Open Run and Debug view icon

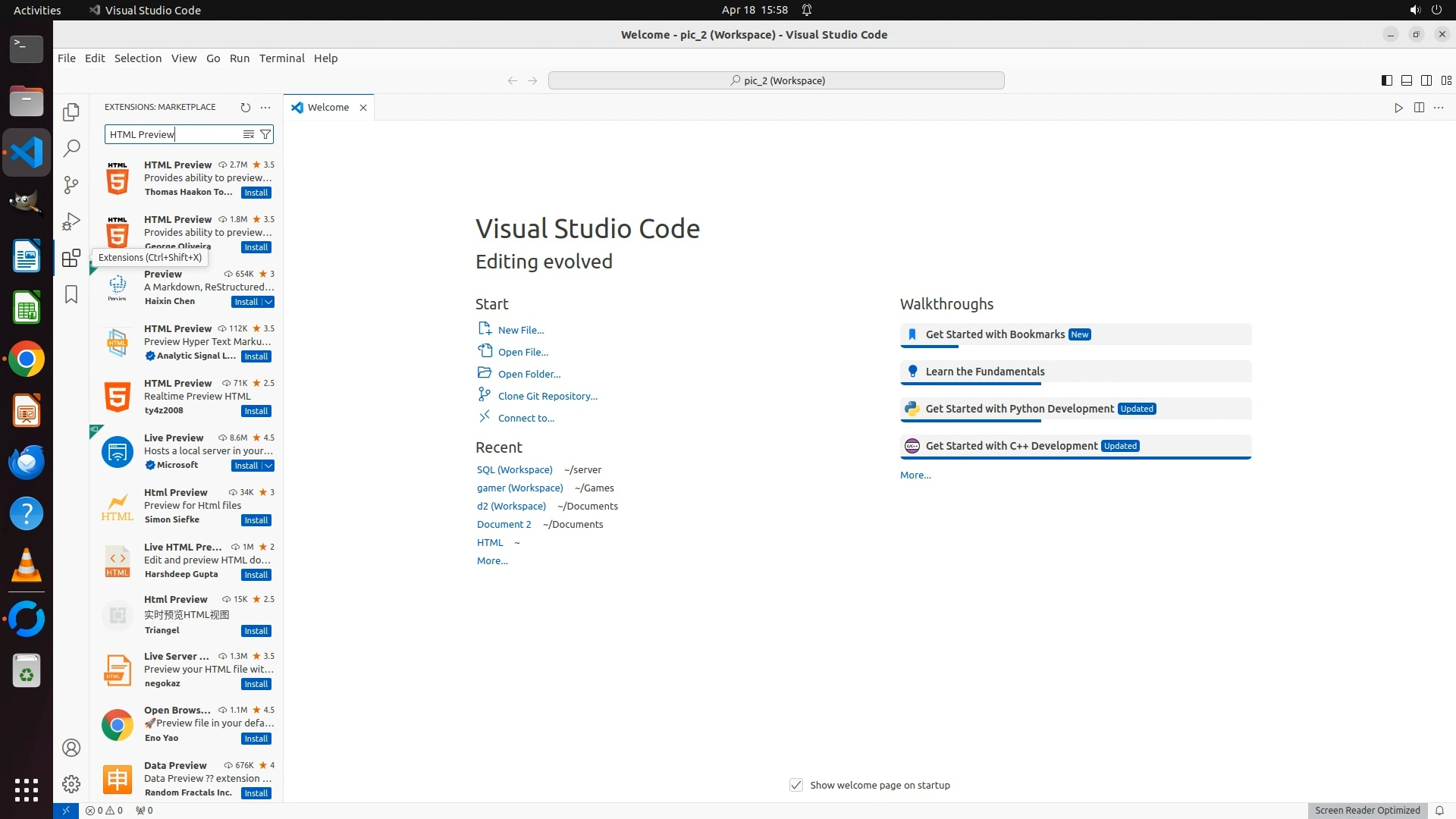71,221
